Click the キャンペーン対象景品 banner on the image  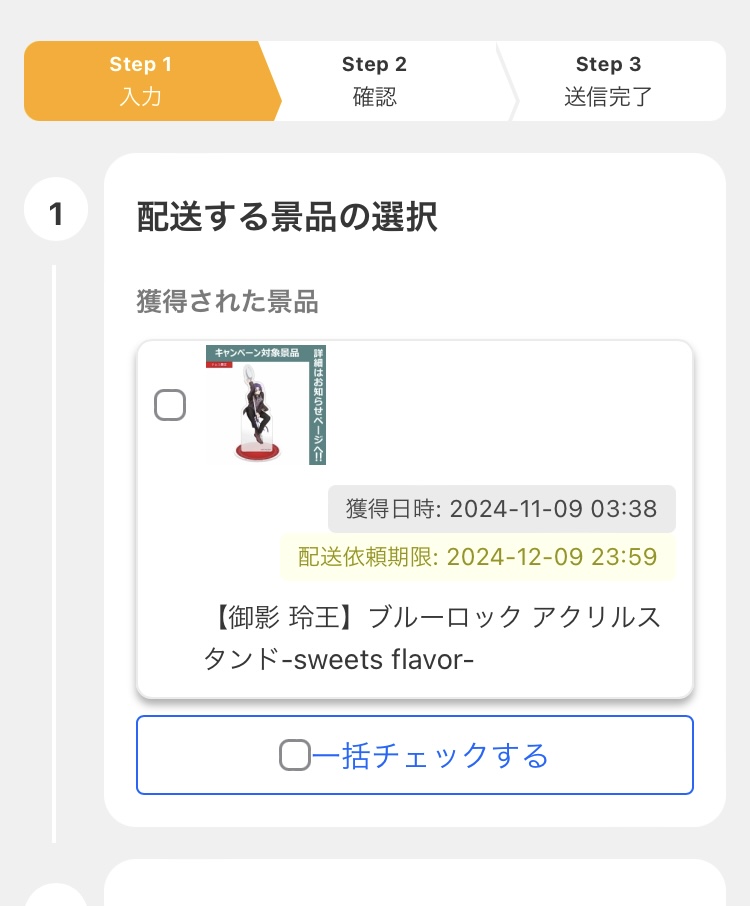(x=258, y=352)
